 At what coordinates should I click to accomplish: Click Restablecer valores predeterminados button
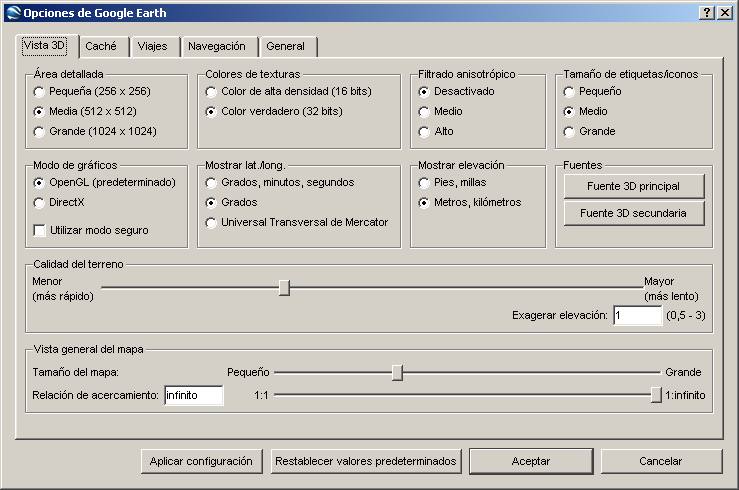point(366,461)
